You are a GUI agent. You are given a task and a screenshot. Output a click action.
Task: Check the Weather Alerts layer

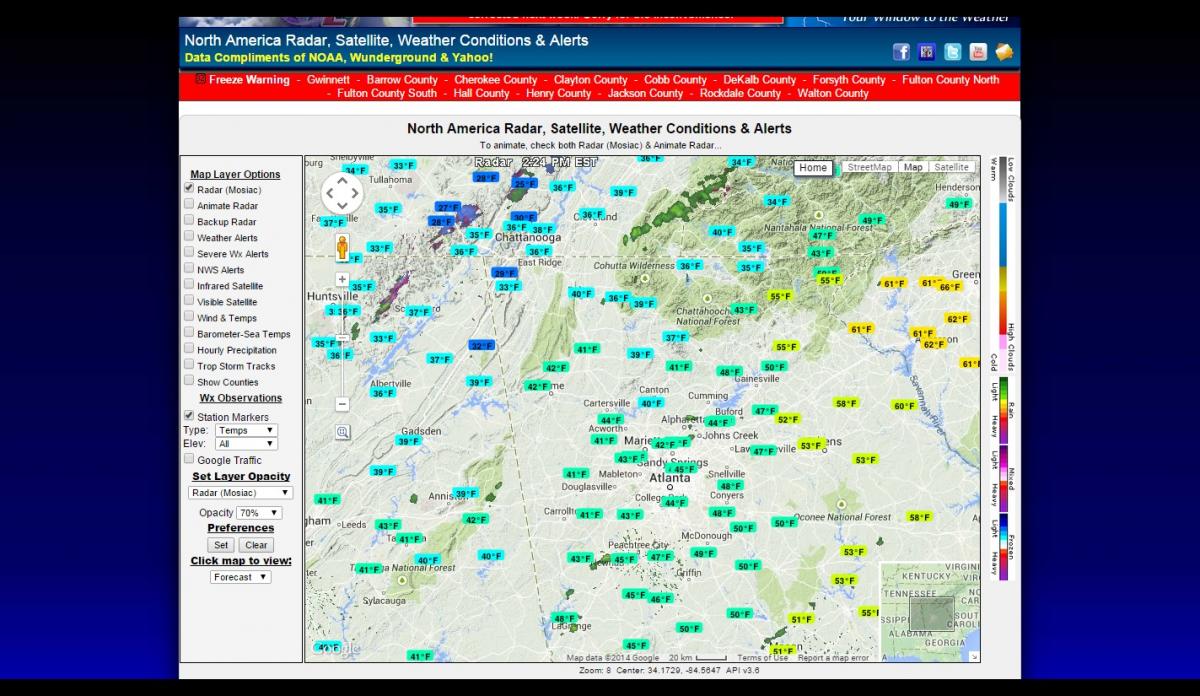click(x=189, y=236)
